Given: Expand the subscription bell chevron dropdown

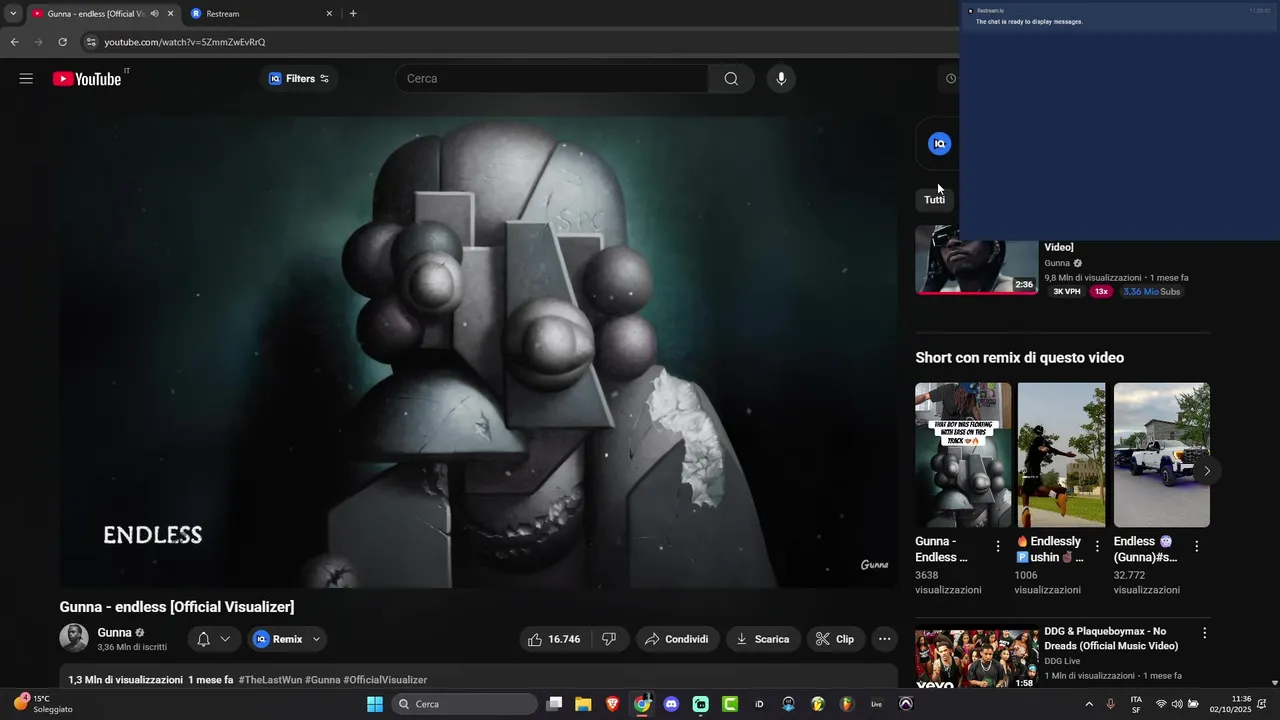Looking at the screenshot, I should (225, 639).
